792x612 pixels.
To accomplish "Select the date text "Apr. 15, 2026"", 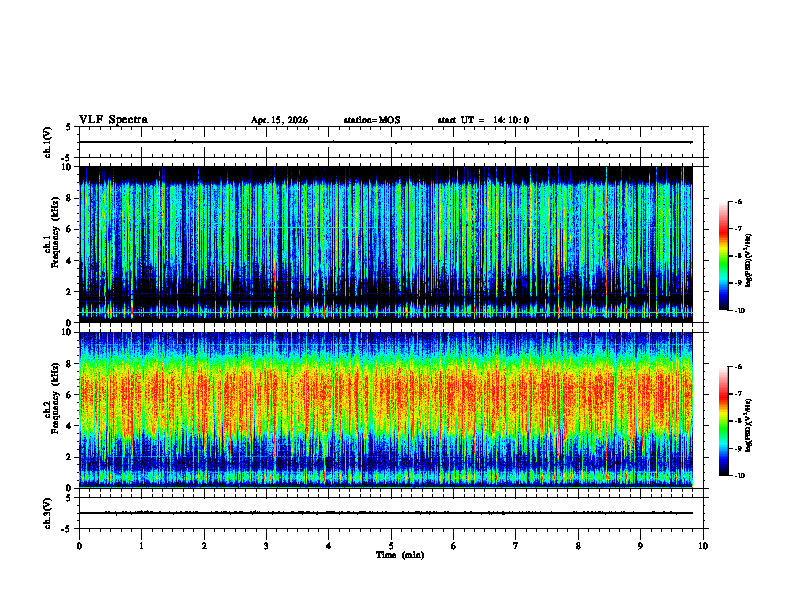I will point(279,120).
